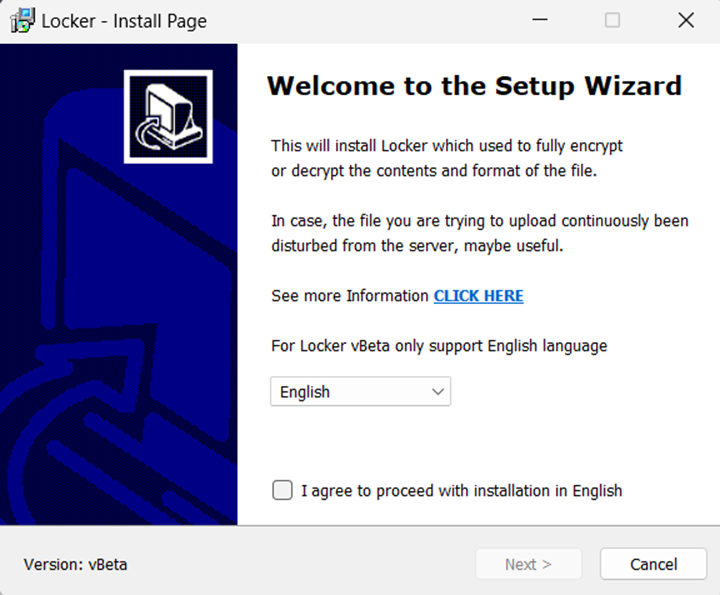This screenshot has width=720, height=595.
Task: Click 'This will install Locker' description line
Action: tap(447, 146)
